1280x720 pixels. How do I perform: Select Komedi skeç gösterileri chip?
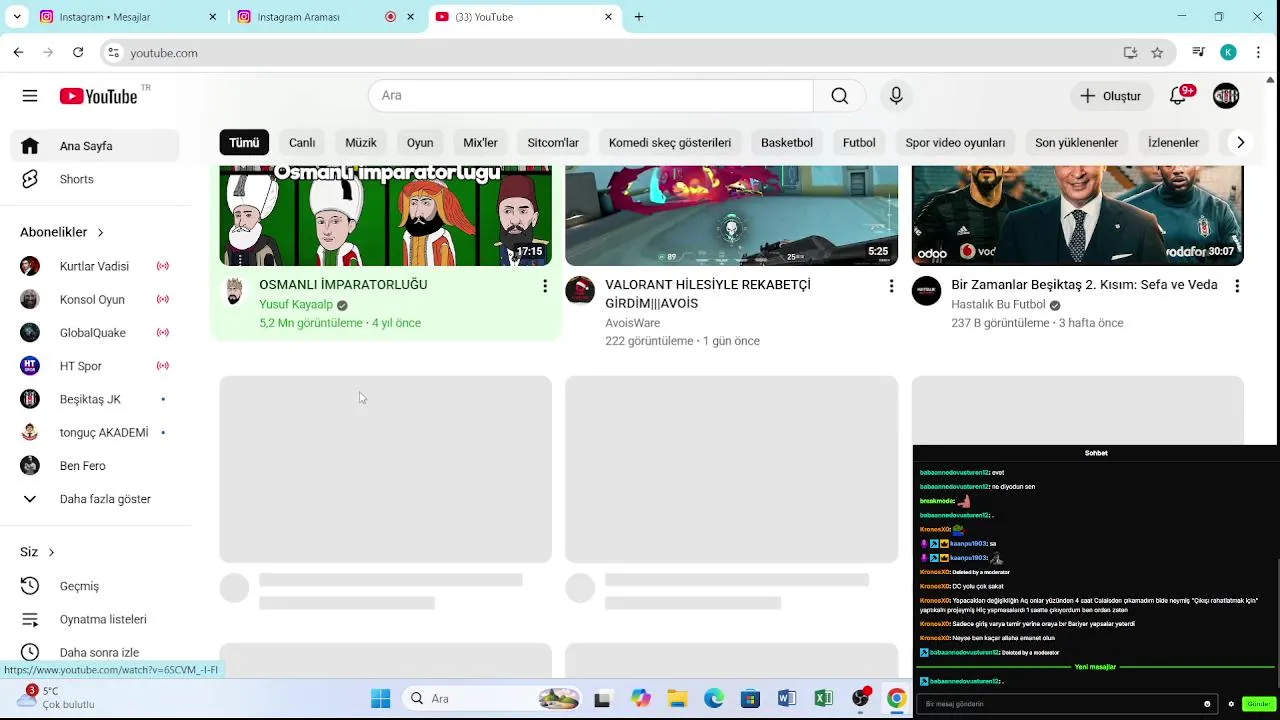click(x=670, y=143)
